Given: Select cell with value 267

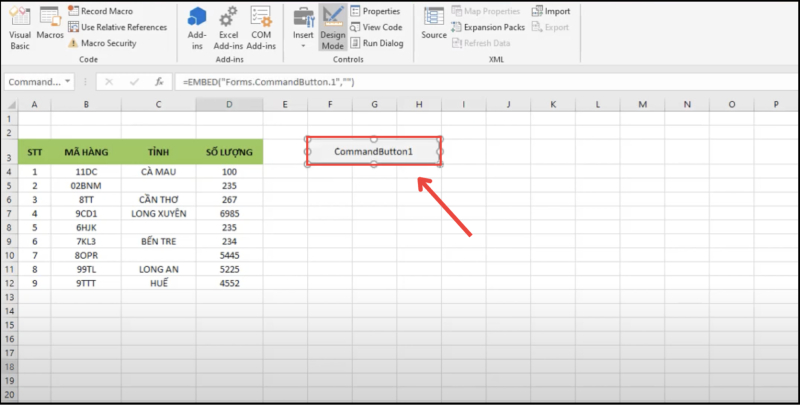Looking at the screenshot, I should [x=229, y=199].
